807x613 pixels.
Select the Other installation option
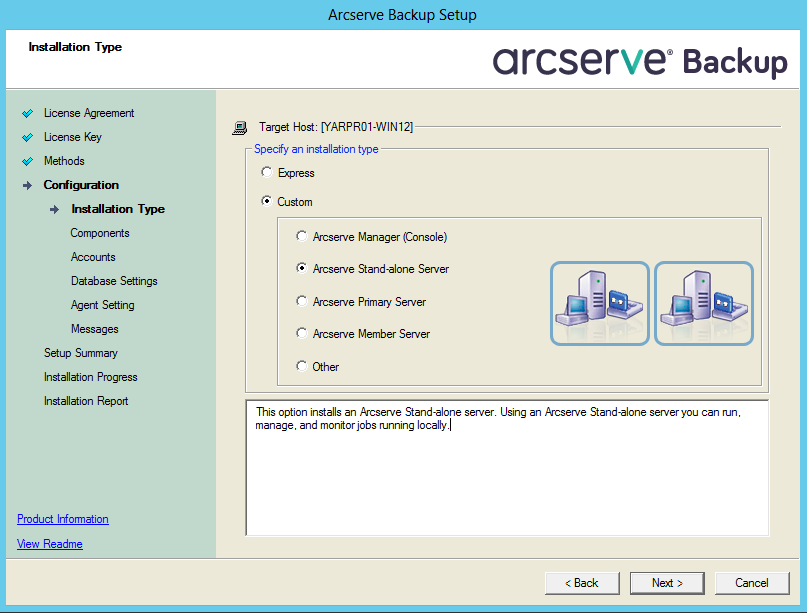tap(301, 366)
